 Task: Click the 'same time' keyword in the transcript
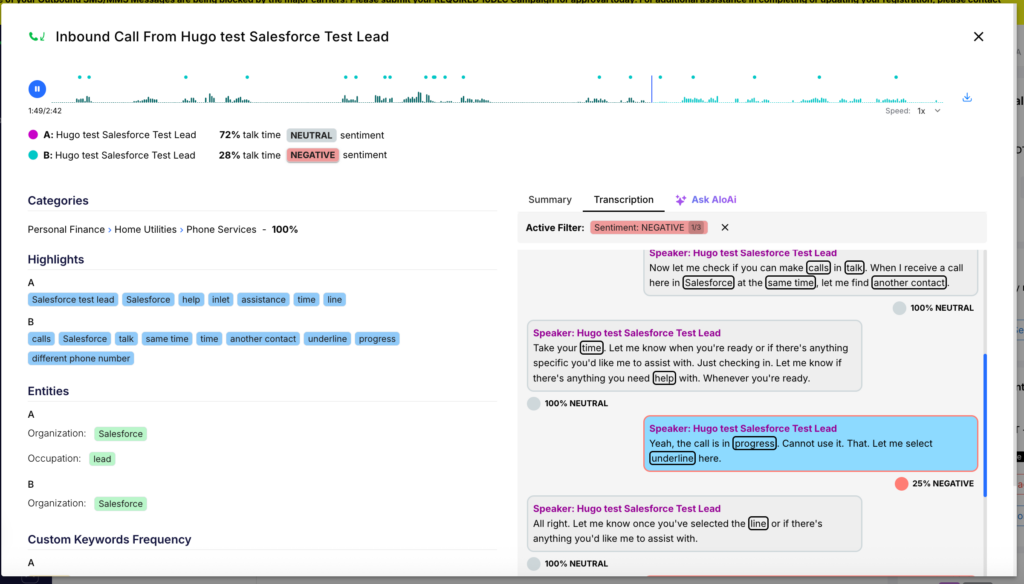790,283
